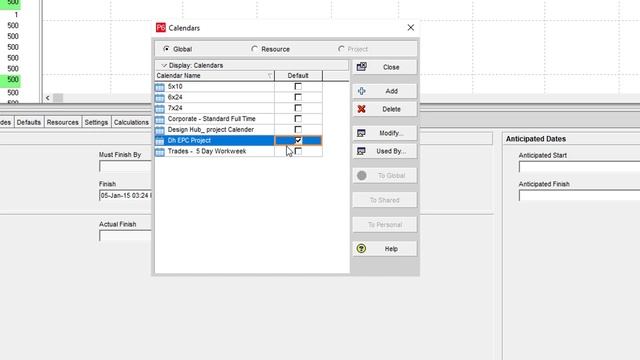
Task: Select the 7x24 calendar row
Action: 238,108
